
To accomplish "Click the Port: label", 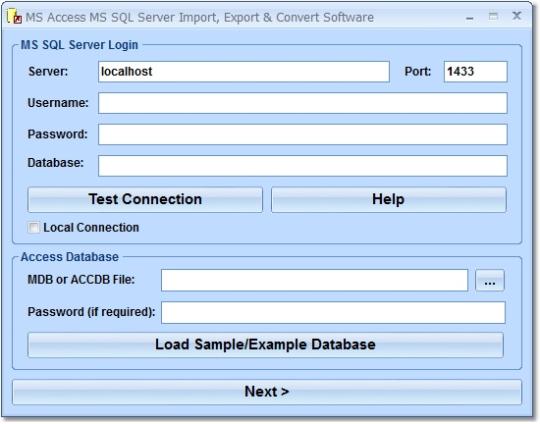I will pyautogui.click(x=418, y=72).
